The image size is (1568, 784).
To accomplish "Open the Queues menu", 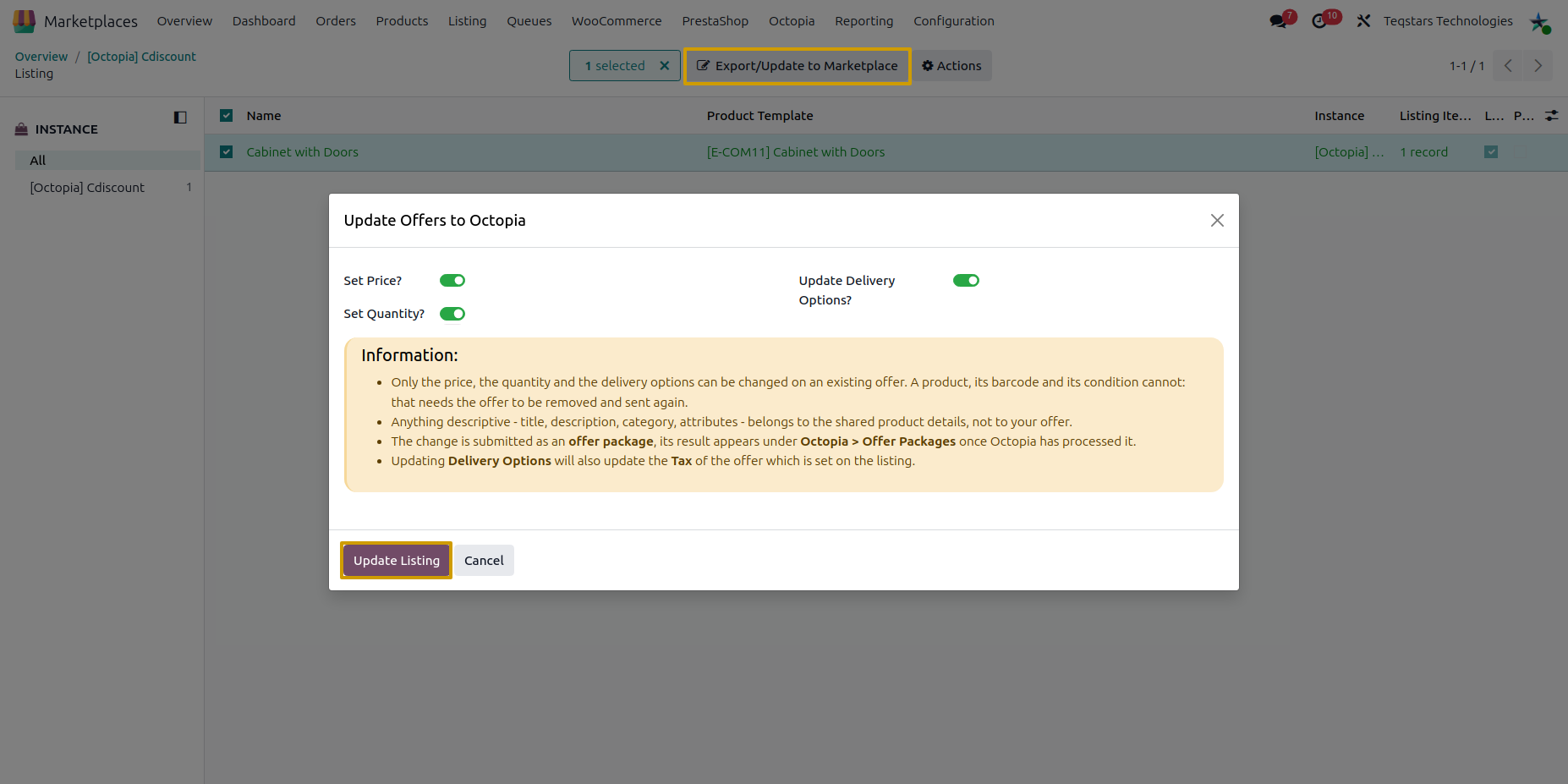I will click(529, 21).
